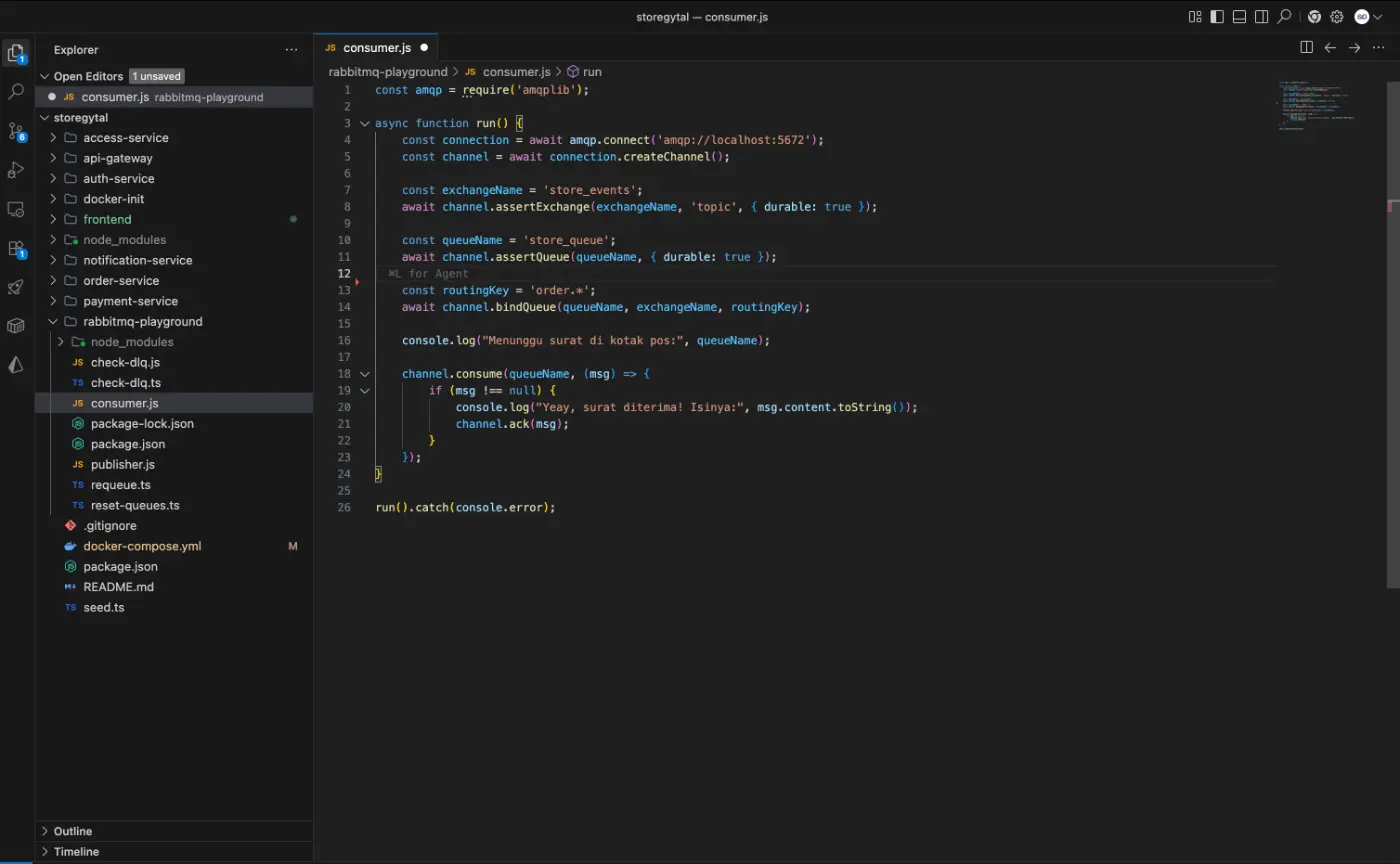This screenshot has height=864, width=1400.
Task: Open the Remote Explorer view
Action: click(15, 209)
